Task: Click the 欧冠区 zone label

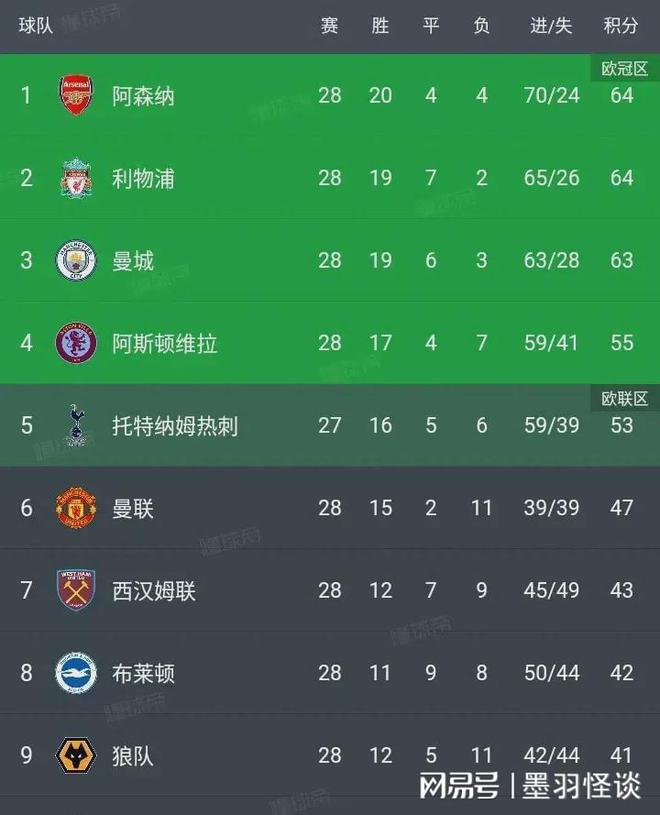Action: point(624,68)
